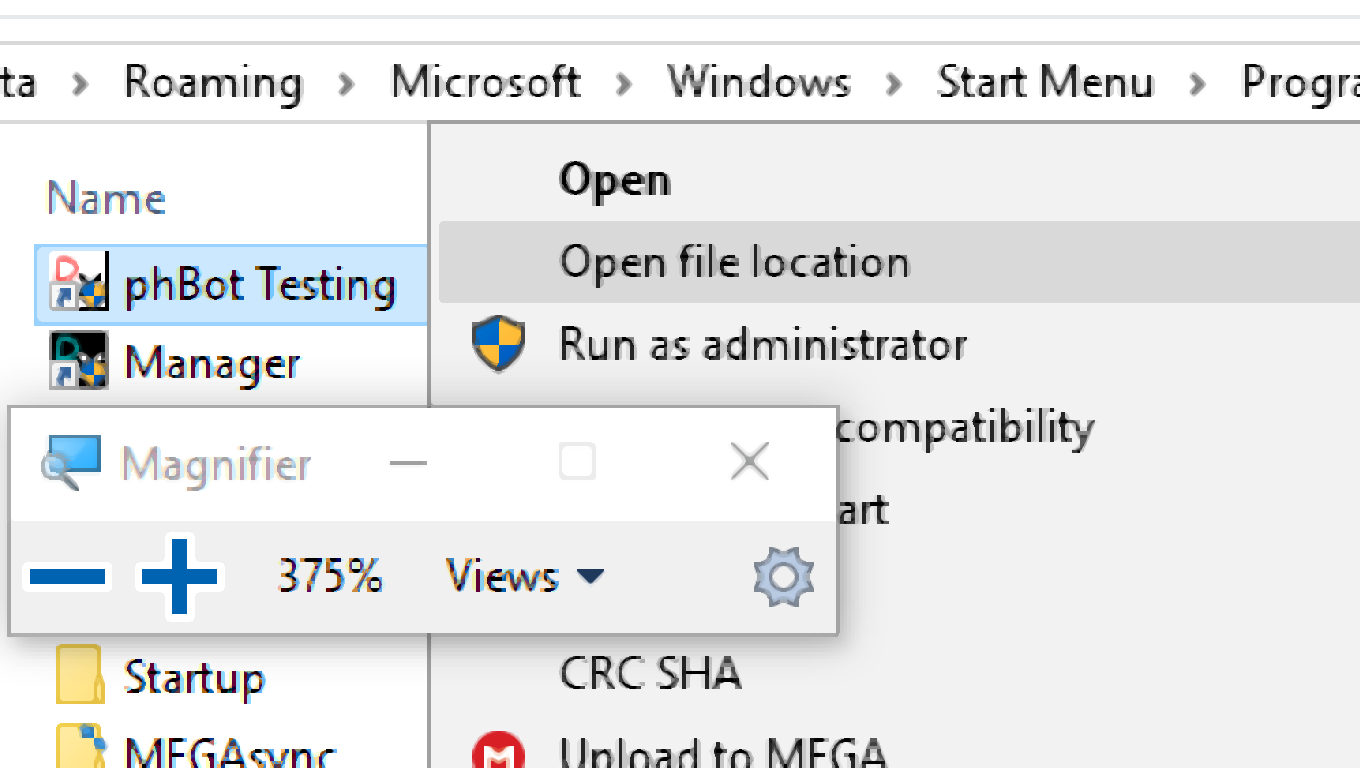The height and width of the screenshot is (768, 1360).
Task: Select Open file location menu entry
Action: pyautogui.click(x=734, y=262)
